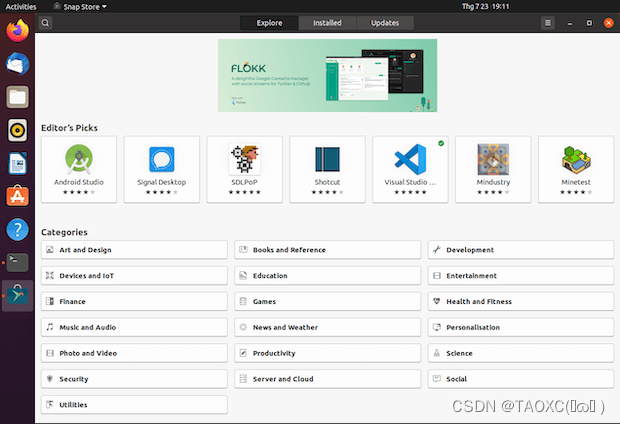Viewport: 620px width, 424px height.
Task: Launch Thunderbird Mail from the dock
Action: pyautogui.click(x=17, y=64)
